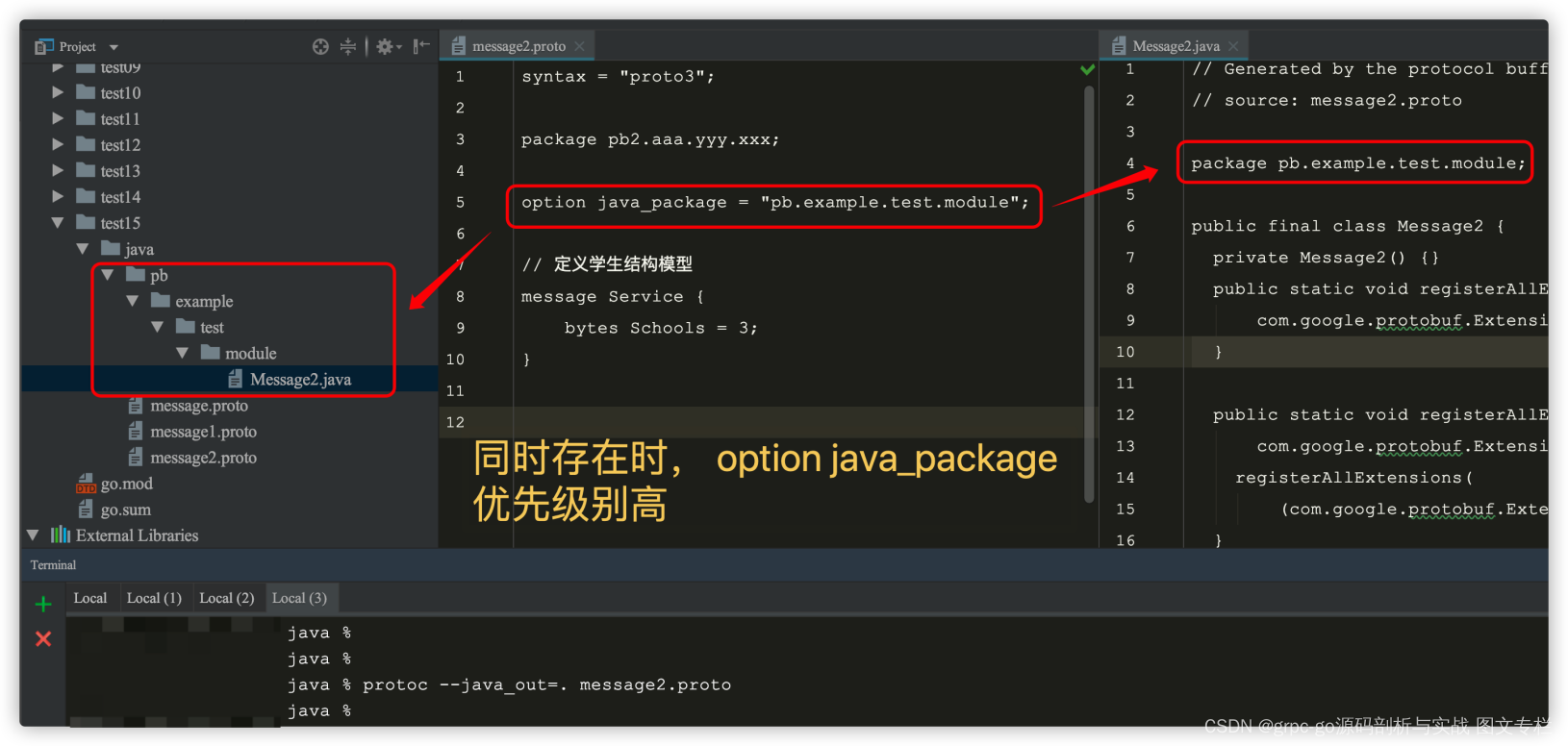This screenshot has height=746, width=1568.
Task: Click the Terminal panel title
Action: point(53,564)
